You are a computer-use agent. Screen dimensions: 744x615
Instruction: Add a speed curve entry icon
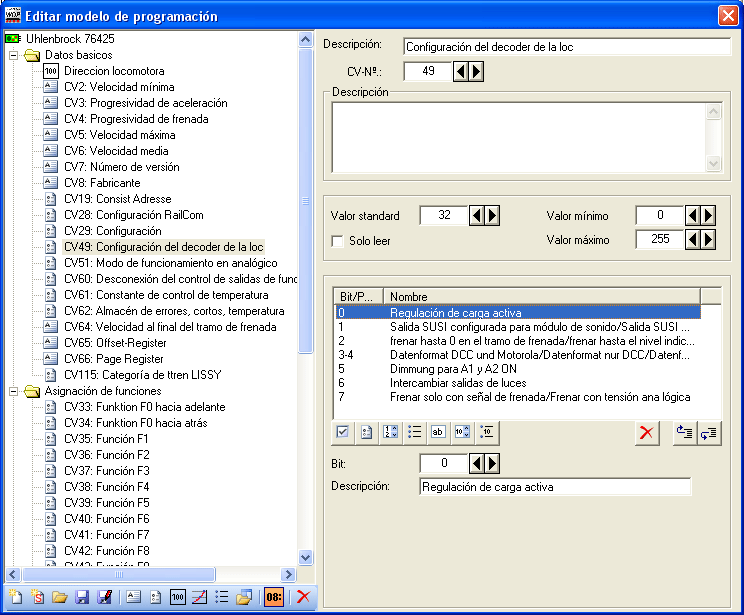[200, 596]
